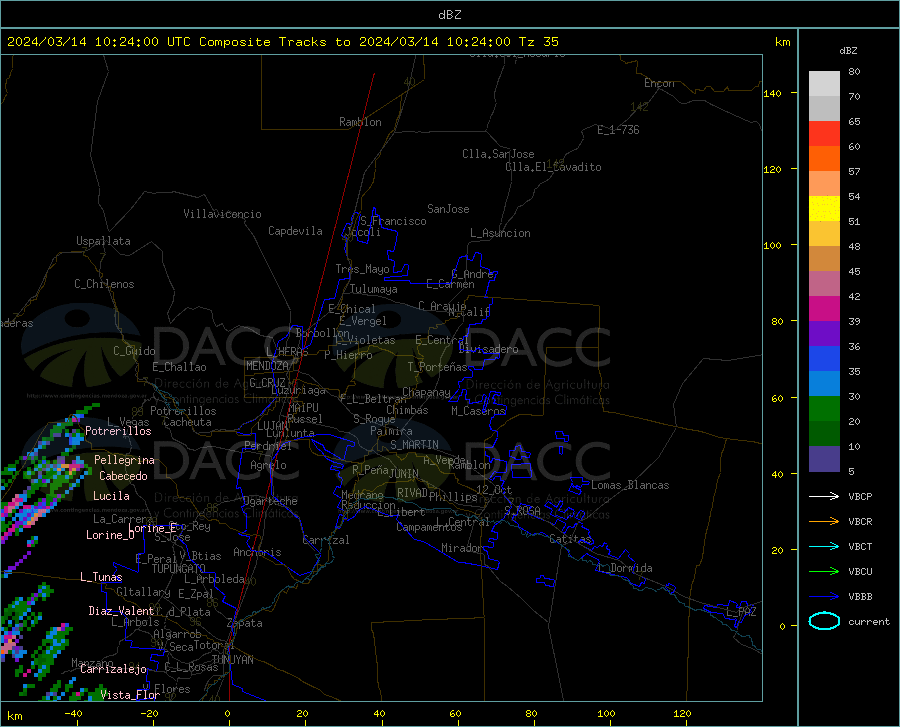Click the TUNUYAN town label
Image resolution: width=900 pixels, height=727 pixels.
232,660
